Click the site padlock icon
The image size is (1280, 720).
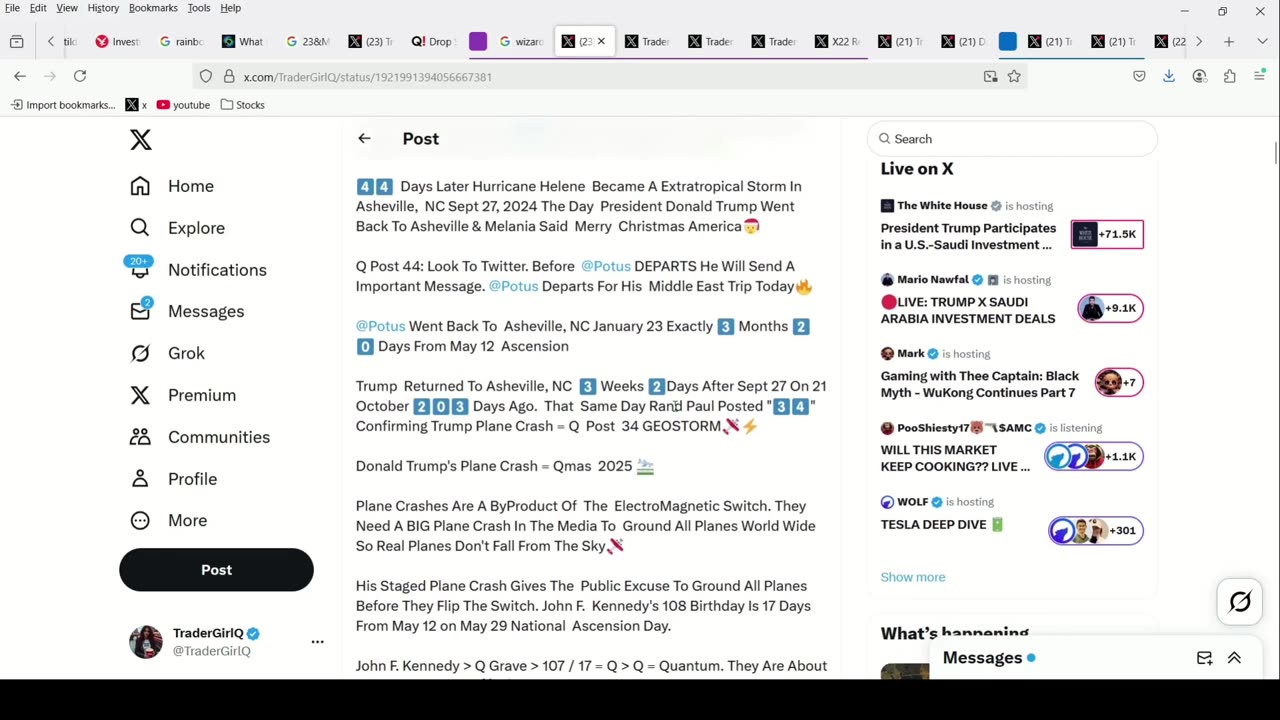(x=229, y=76)
